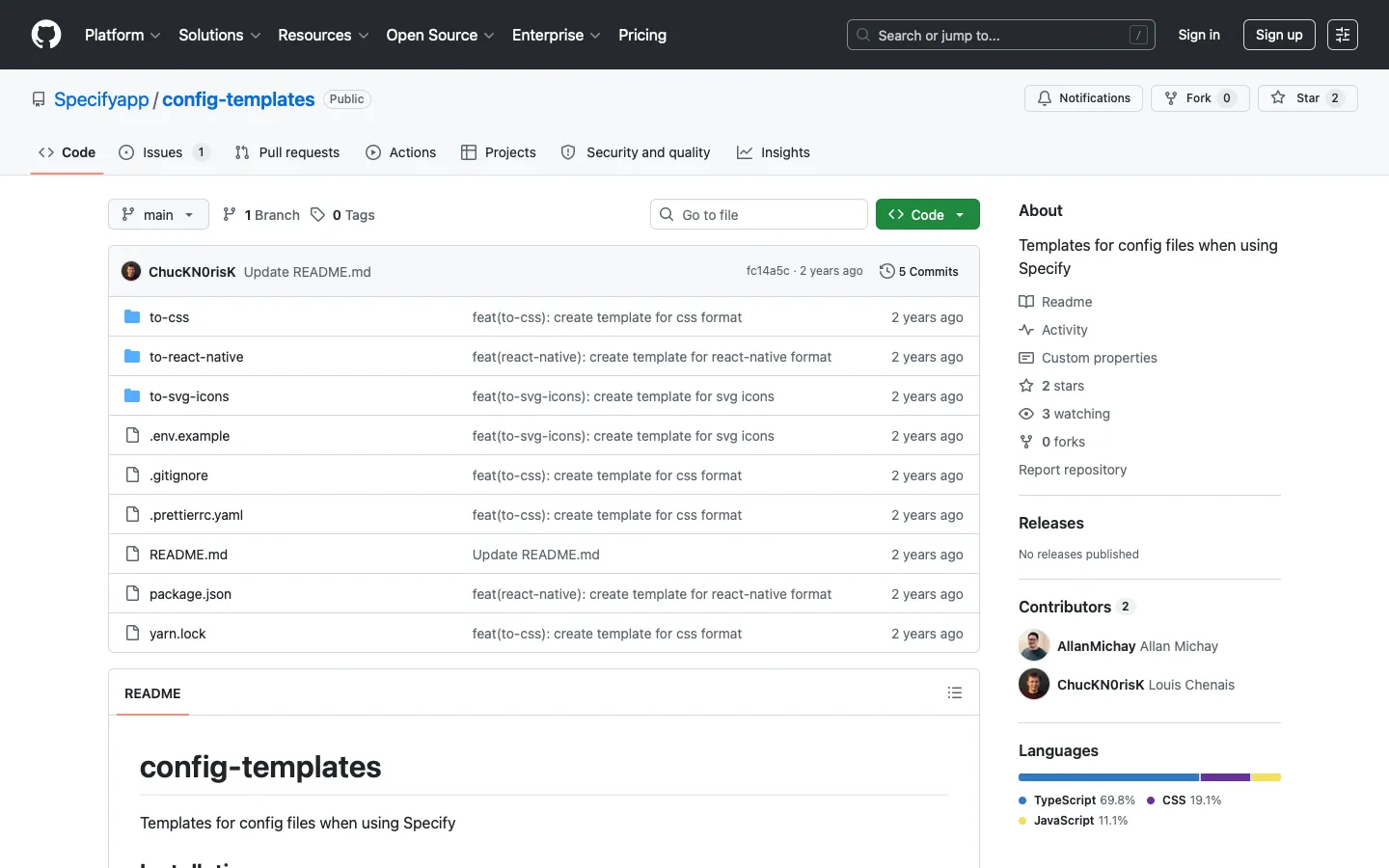The image size is (1389, 868).
Task: Click the repository icon beside Specifyapp
Action: click(x=39, y=99)
